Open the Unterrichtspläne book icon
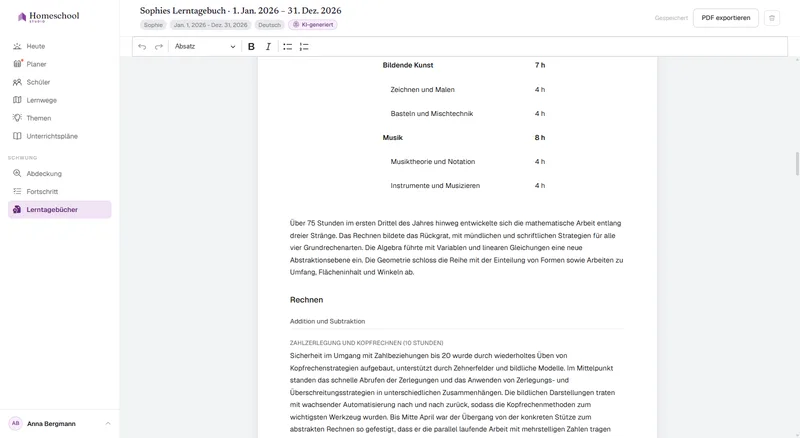This screenshot has height=438, width=800. (17, 136)
